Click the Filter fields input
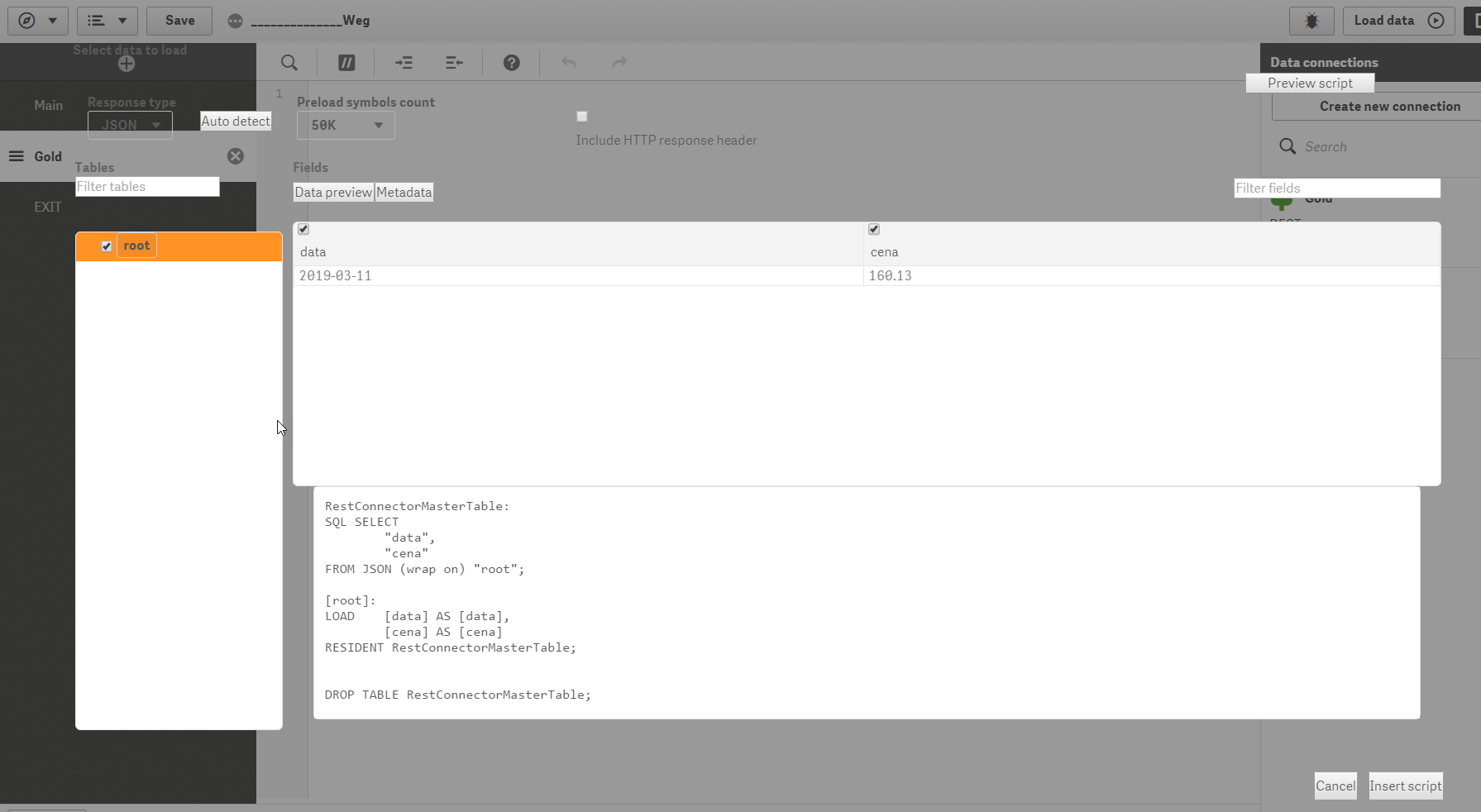The width and height of the screenshot is (1481, 812). pos(1336,188)
